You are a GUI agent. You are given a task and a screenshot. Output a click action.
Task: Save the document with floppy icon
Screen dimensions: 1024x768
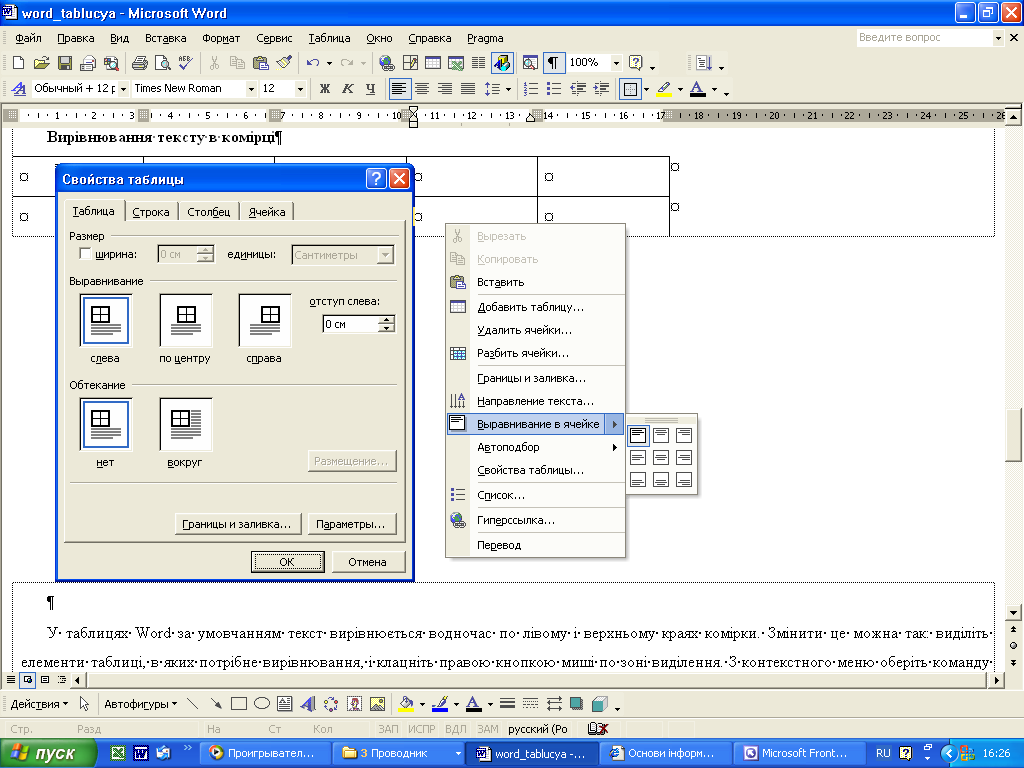pyautogui.click(x=65, y=63)
